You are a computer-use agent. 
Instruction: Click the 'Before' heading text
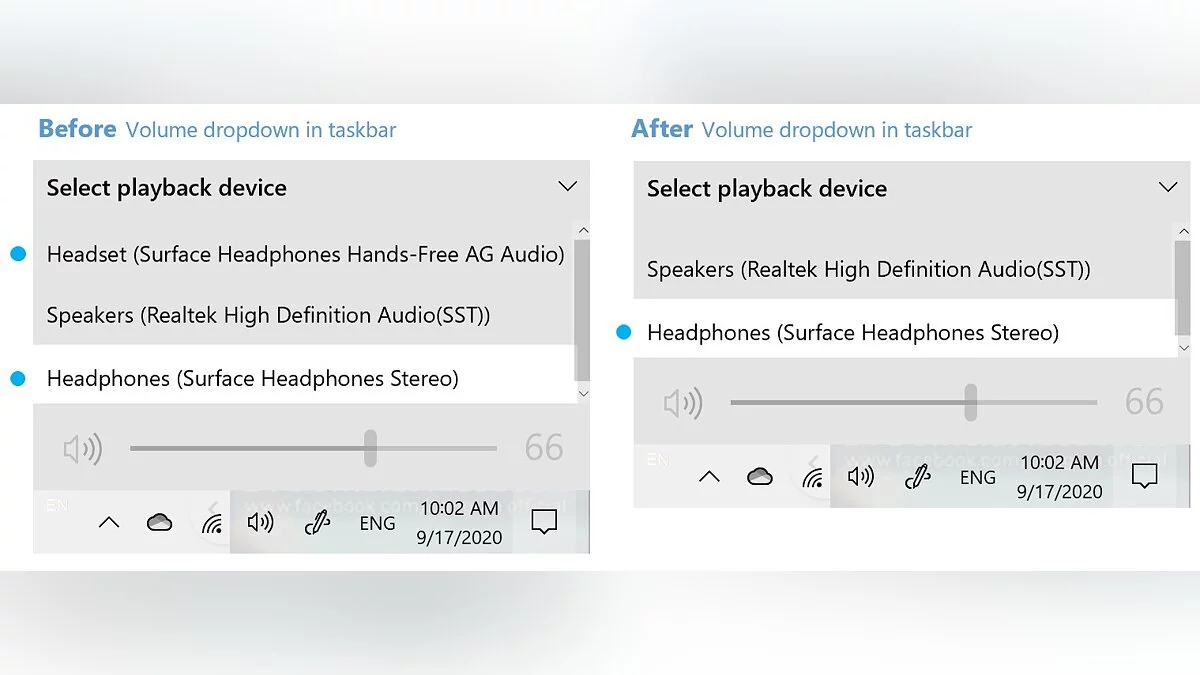pos(77,129)
